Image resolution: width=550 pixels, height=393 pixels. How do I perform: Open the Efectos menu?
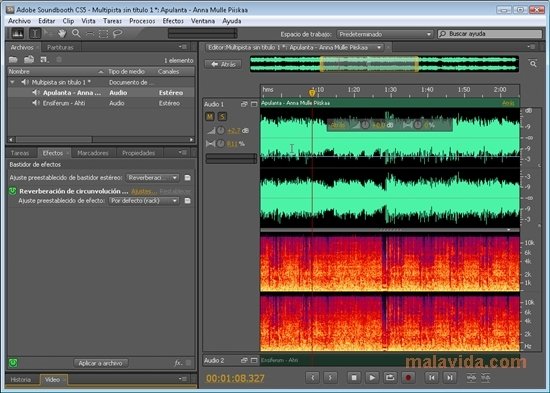[173, 21]
